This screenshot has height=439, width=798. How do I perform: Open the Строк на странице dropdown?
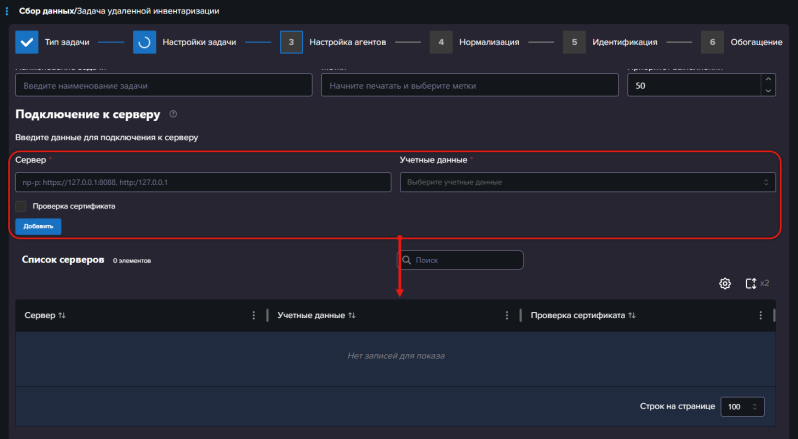742,407
